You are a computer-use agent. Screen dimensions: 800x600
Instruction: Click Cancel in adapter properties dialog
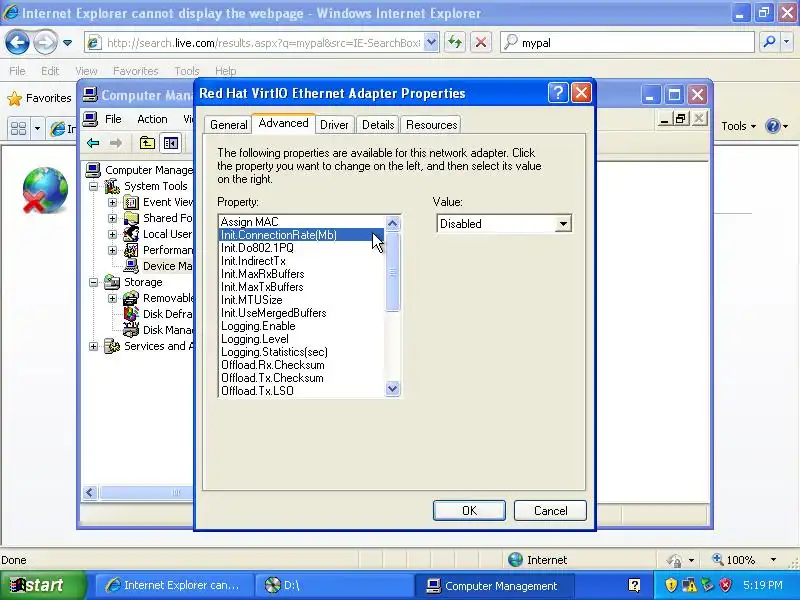[550, 511]
